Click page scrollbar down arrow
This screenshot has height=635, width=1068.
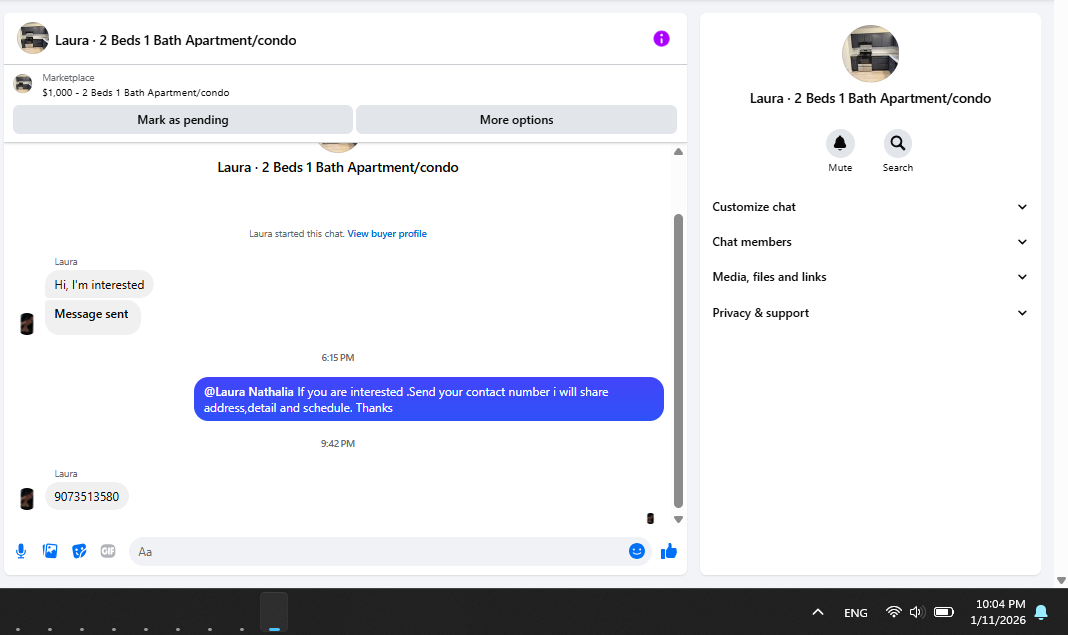tap(1061, 580)
